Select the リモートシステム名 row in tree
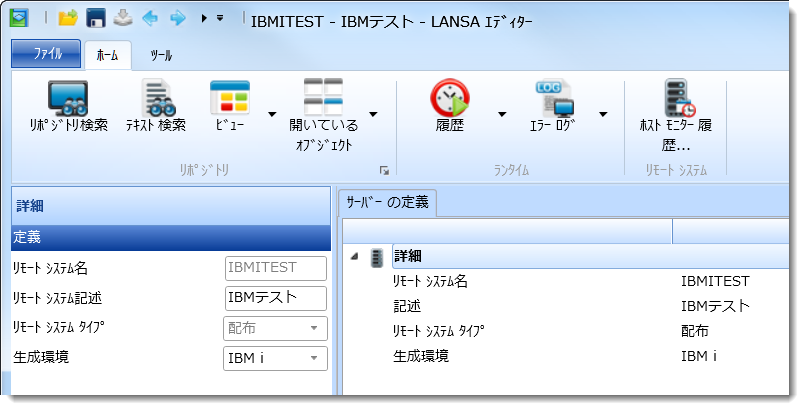Viewport: 804px width, 410px height. (x=566, y=281)
